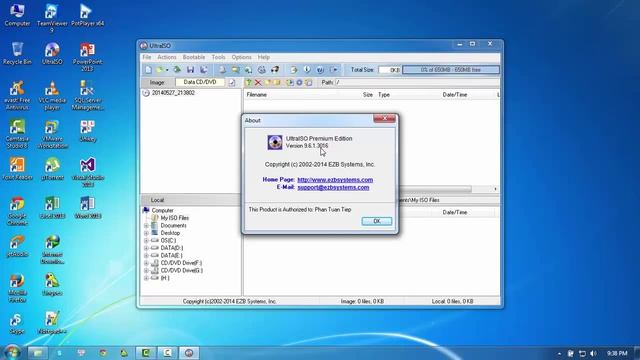This screenshot has height=360, width=640.
Task: Open VLC media player desktop shortcut
Action: [52, 95]
